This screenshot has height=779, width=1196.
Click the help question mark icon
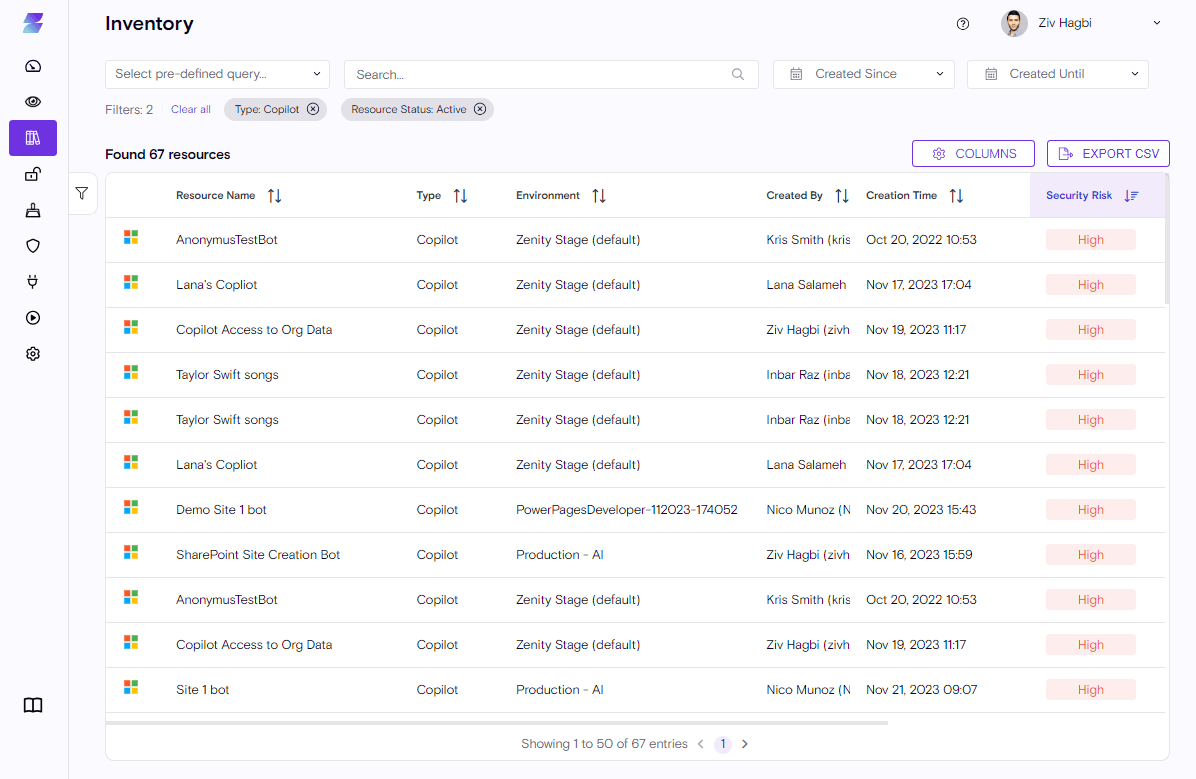963,24
